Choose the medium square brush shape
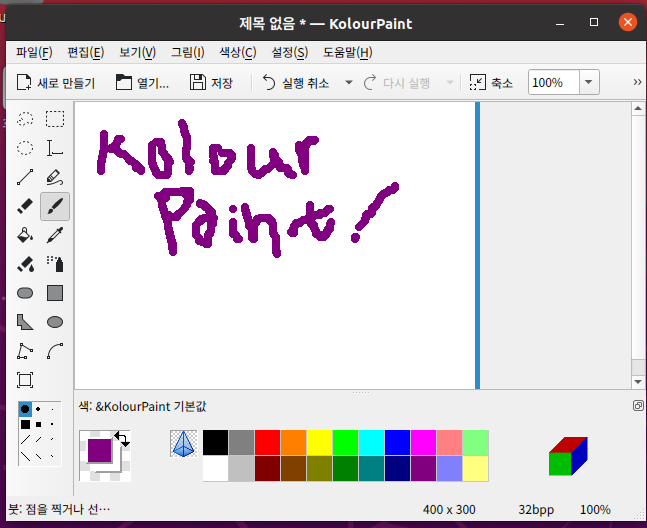Image resolution: width=647 pixels, height=528 pixels. pos(38,424)
